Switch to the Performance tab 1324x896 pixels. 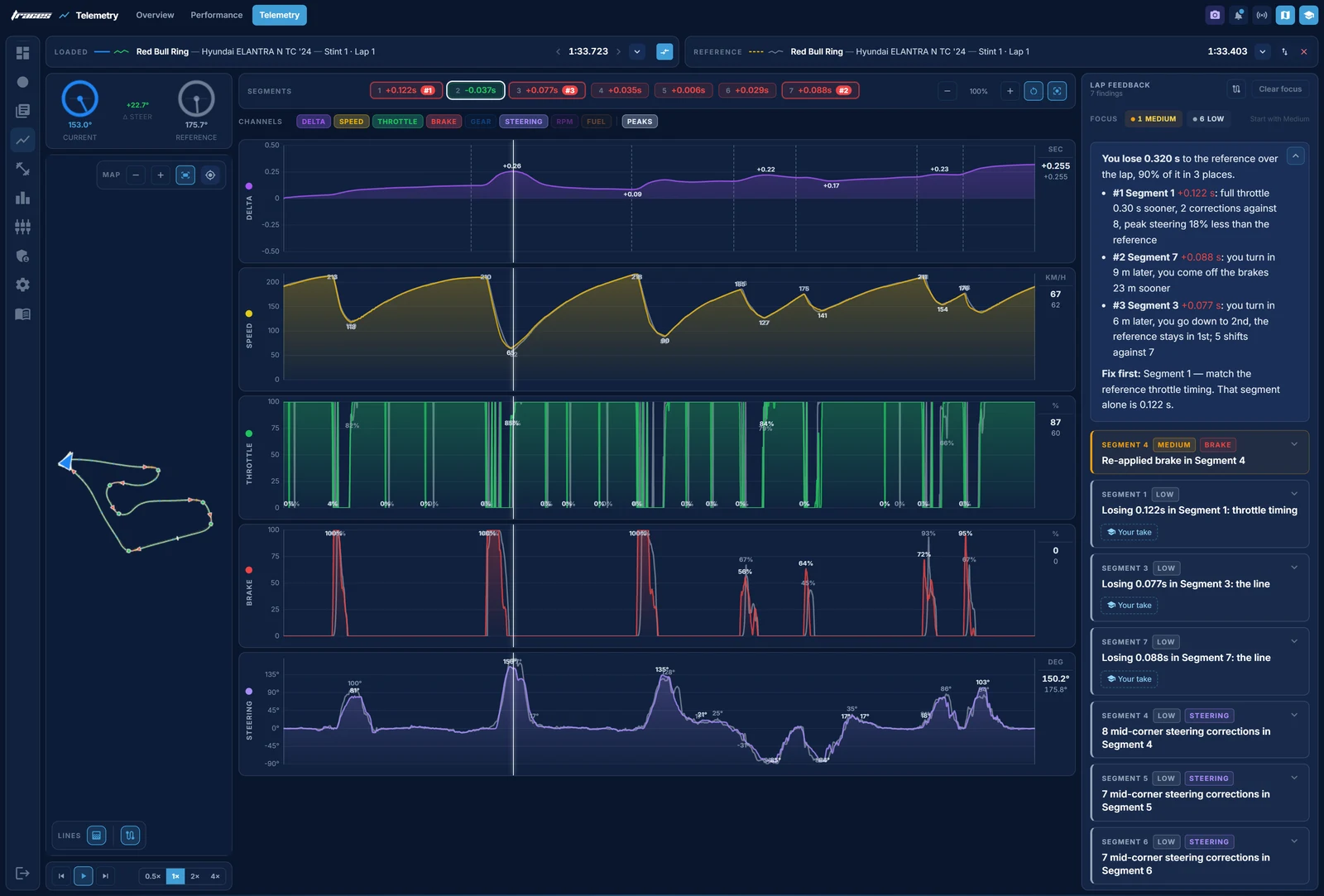point(217,15)
